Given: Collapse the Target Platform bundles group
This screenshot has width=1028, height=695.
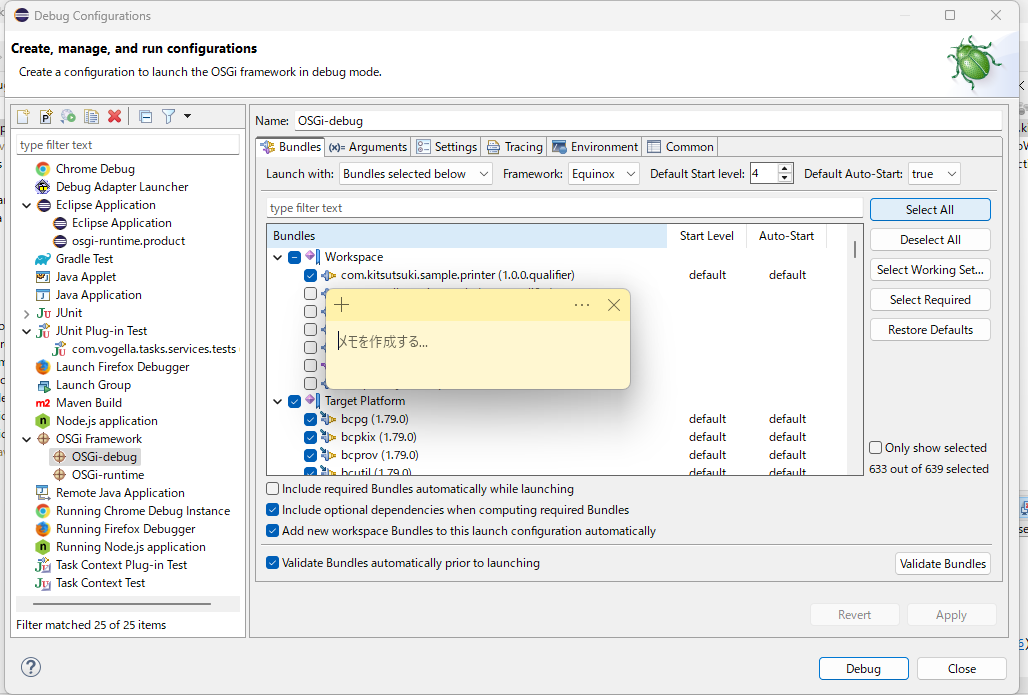Looking at the screenshot, I should [x=278, y=401].
